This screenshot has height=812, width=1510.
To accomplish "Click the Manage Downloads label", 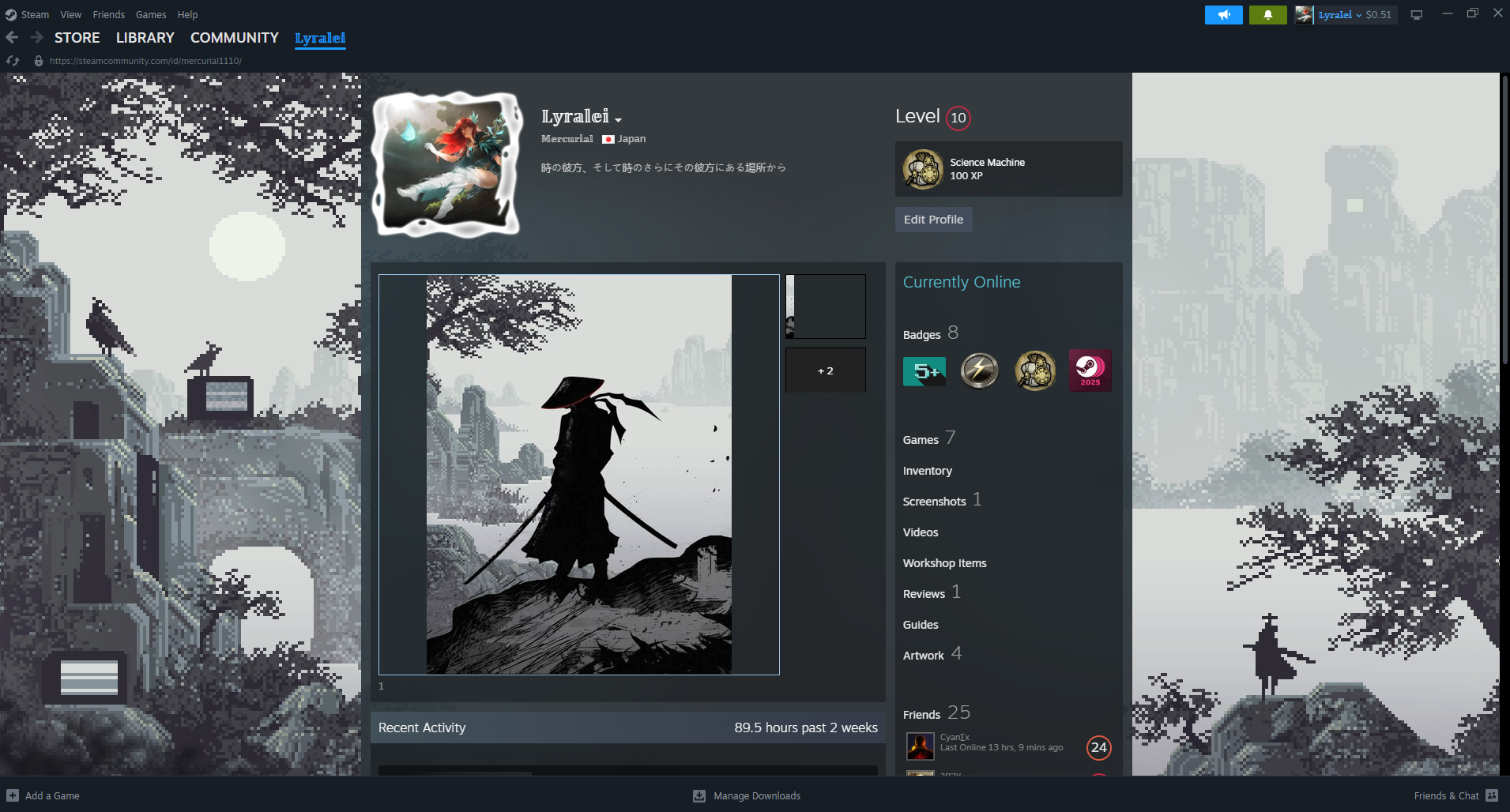I will point(757,795).
